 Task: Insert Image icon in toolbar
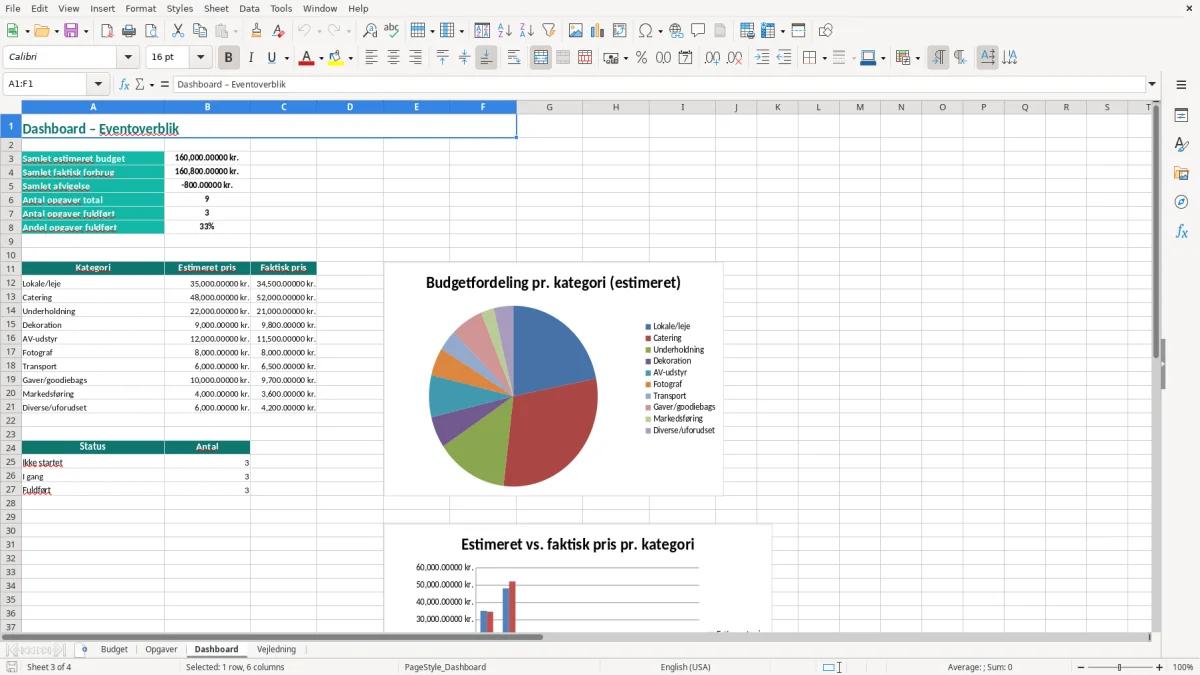[x=576, y=31]
